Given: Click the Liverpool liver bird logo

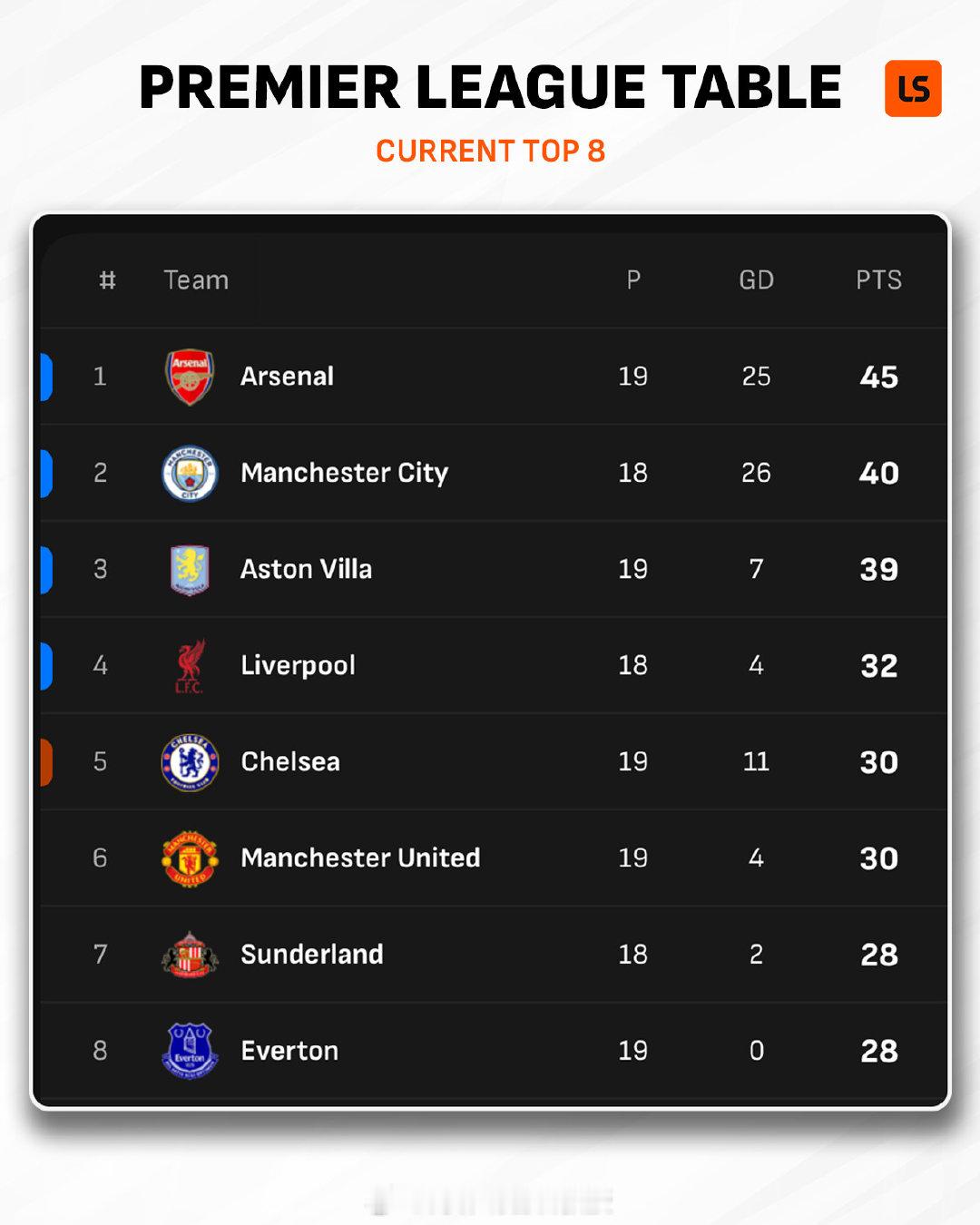Looking at the screenshot, I should coord(190,665).
